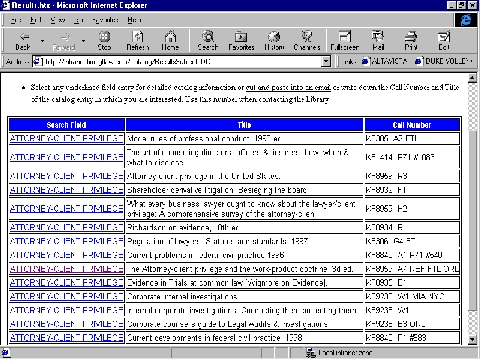Open search field link for Corporate internal investigations row

66,296
